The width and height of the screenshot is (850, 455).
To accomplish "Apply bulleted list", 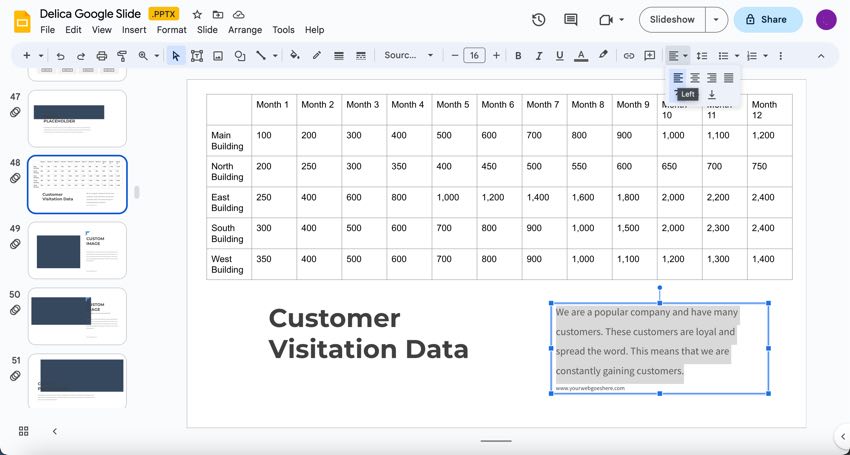I will pos(723,56).
